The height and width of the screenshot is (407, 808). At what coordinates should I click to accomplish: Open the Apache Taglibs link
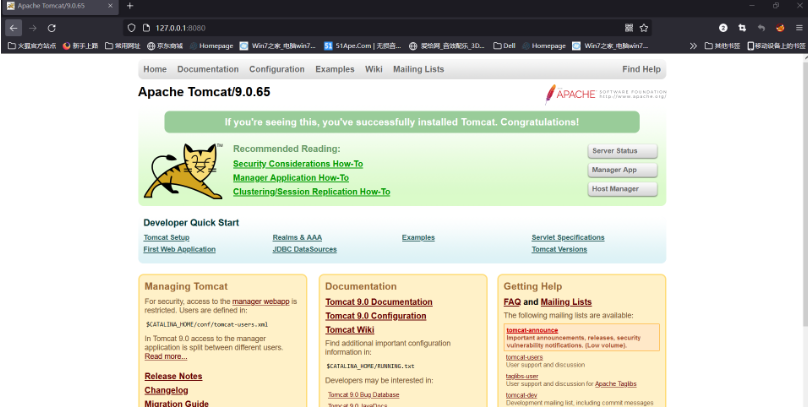[616, 384]
